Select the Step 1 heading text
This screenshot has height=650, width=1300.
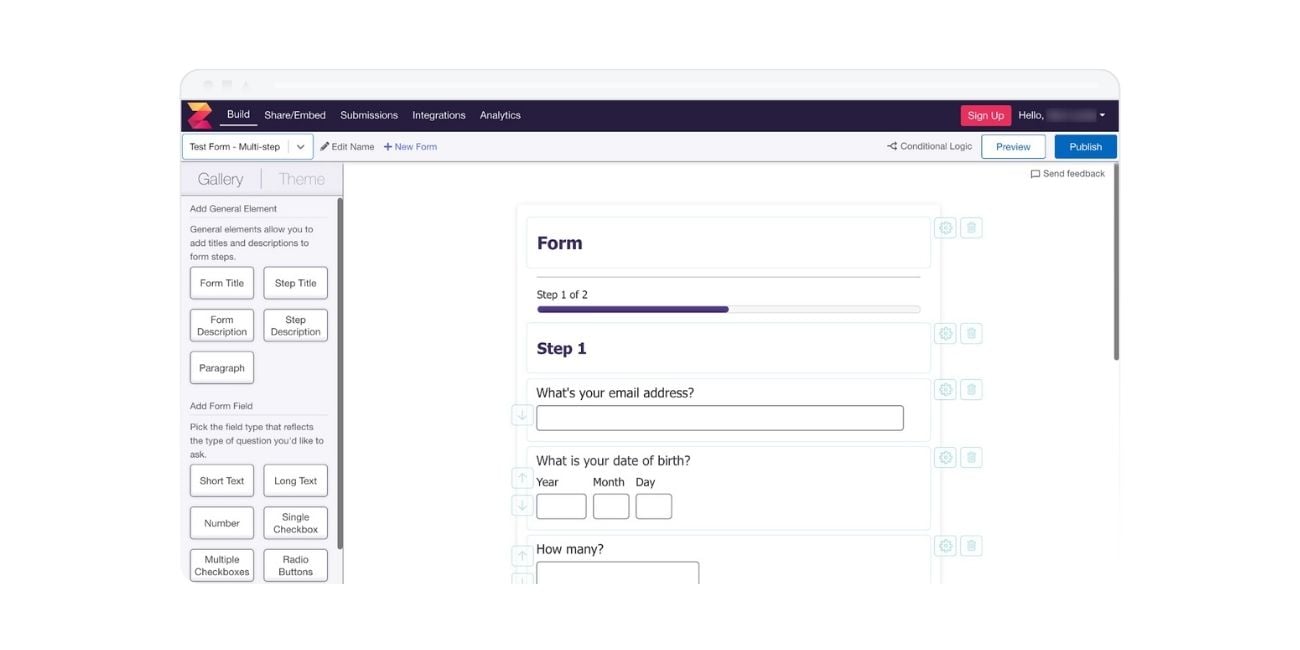(561, 349)
